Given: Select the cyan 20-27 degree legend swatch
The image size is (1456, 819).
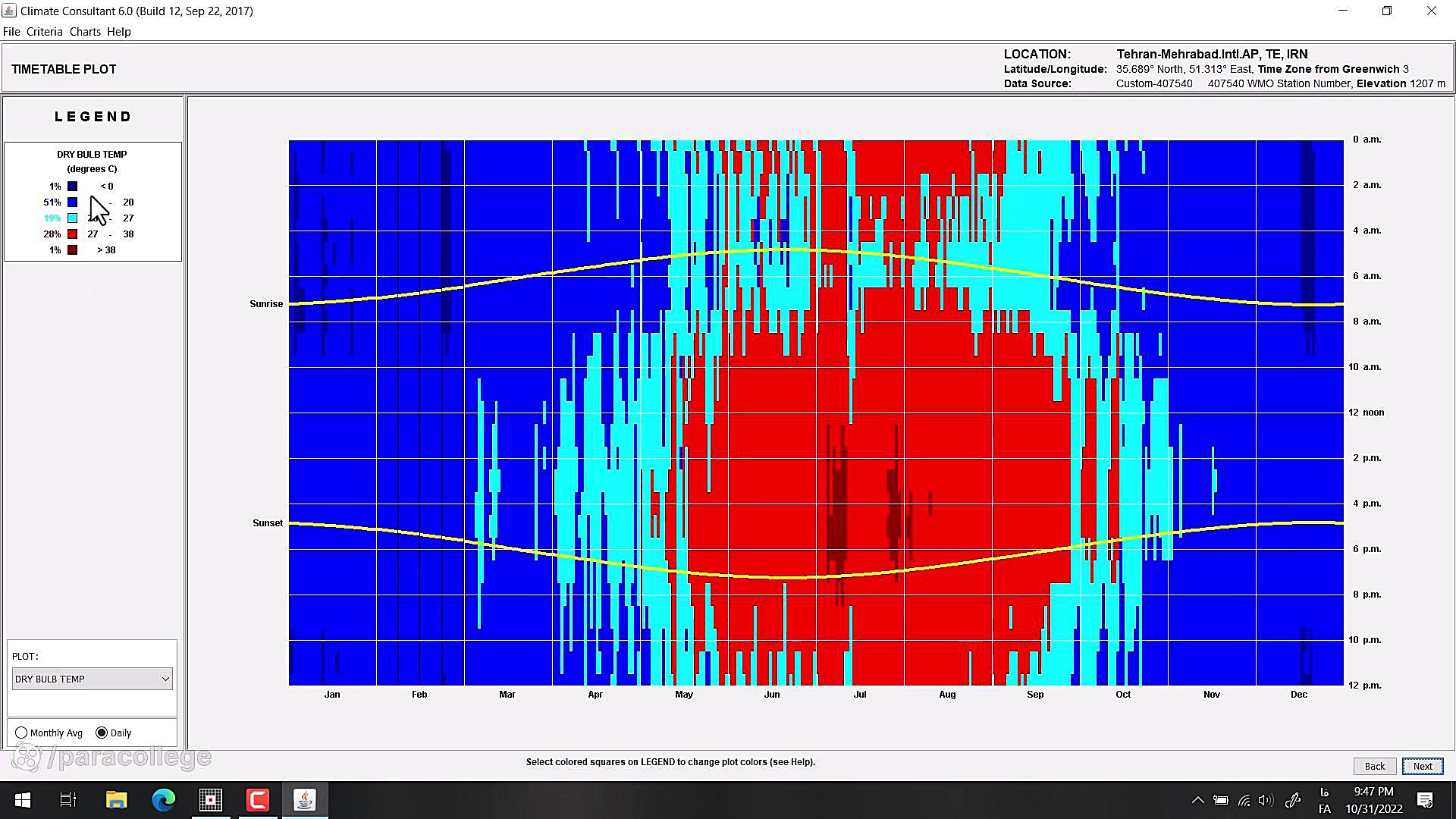Looking at the screenshot, I should tap(72, 218).
